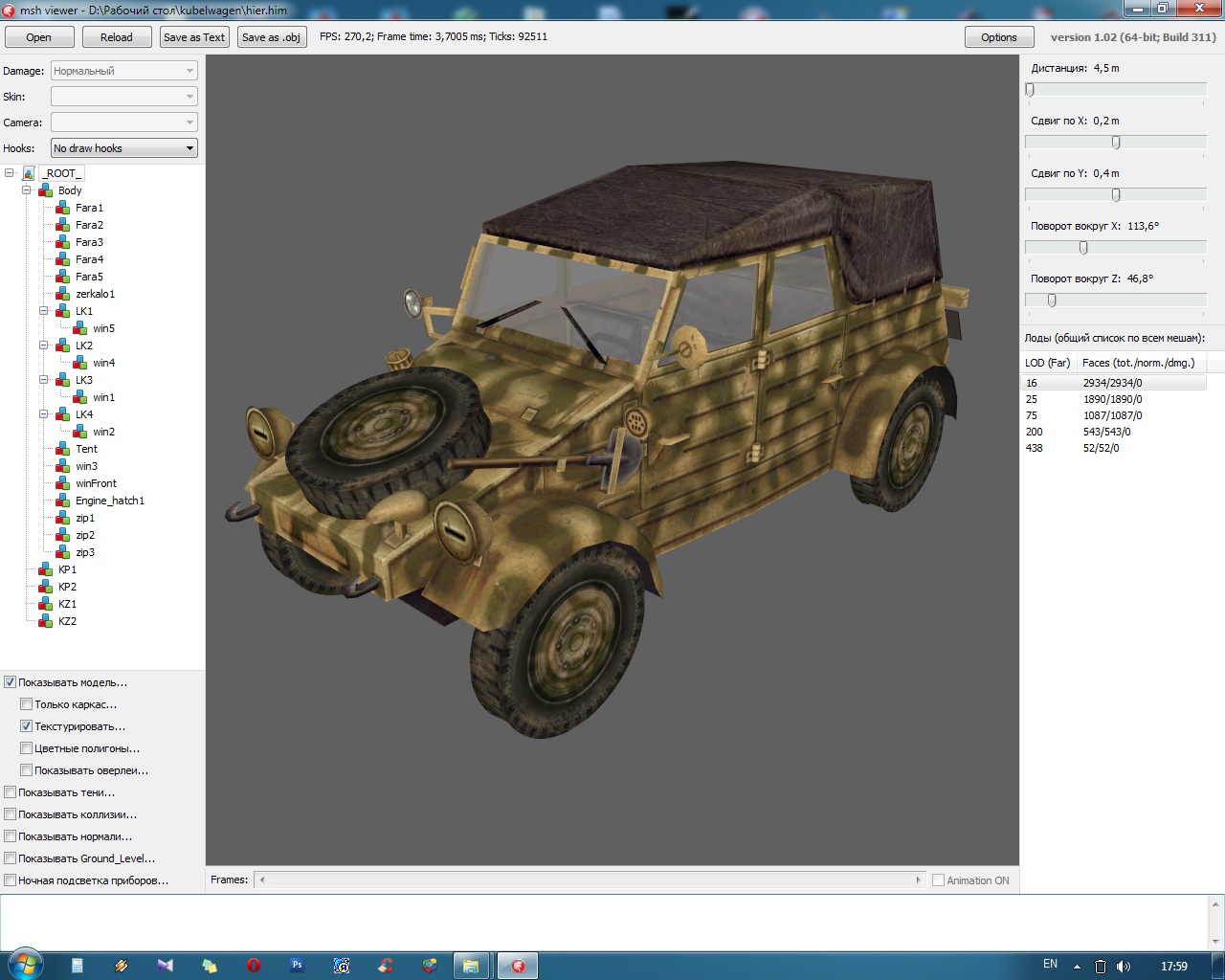Collapse the Body tree node
The width and height of the screenshot is (1225, 980).
point(27,190)
